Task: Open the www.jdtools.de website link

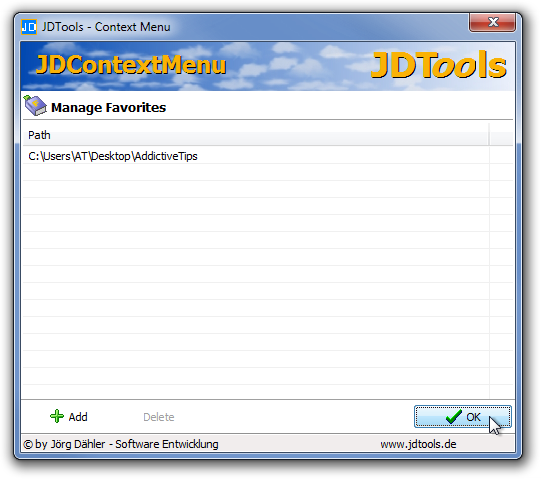Action: (x=418, y=444)
